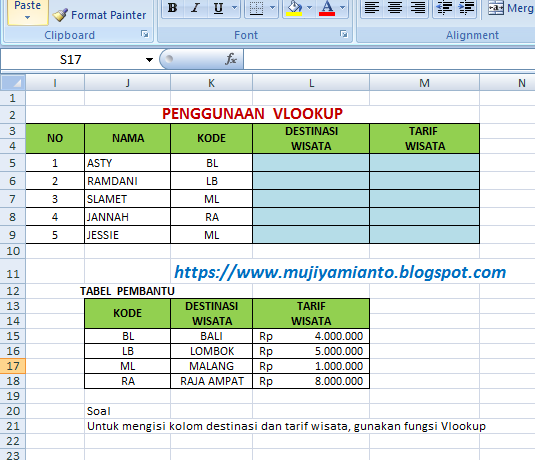Open the mujiyamianto.blogspot.com link
535x460 pixels.
point(340,272)
